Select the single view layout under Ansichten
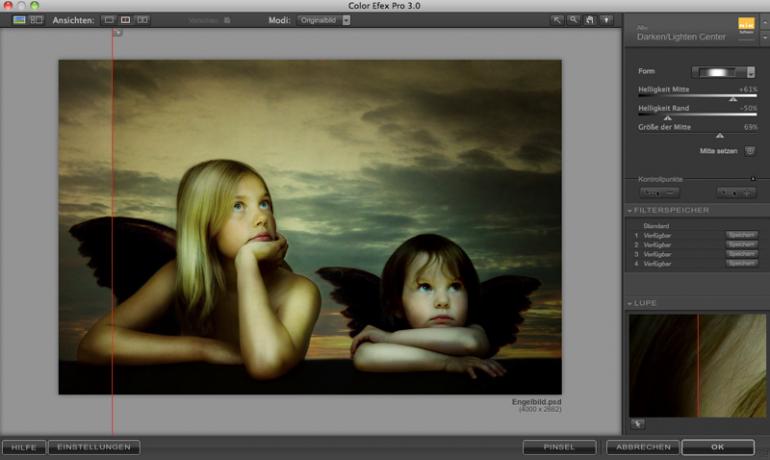This screenshot has width=770, height=460. [x=109, y=20]
